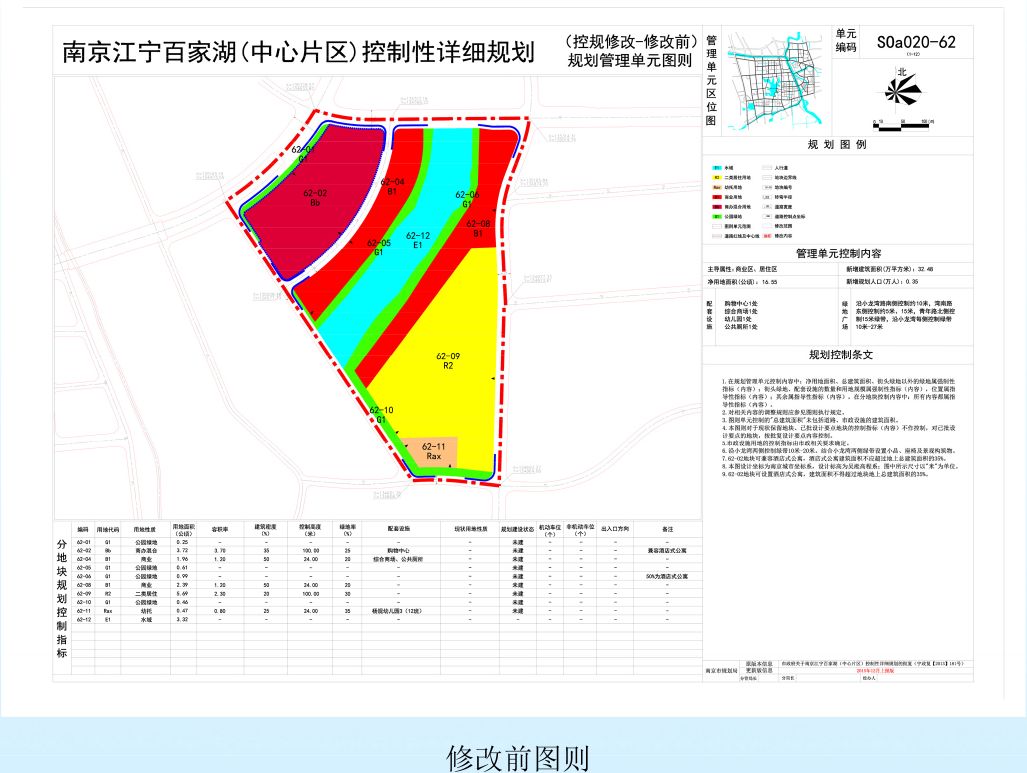Viewport: 1027px width, 773px height.
Task: Click table row code 62-09
Action: [x=83, y=594]
